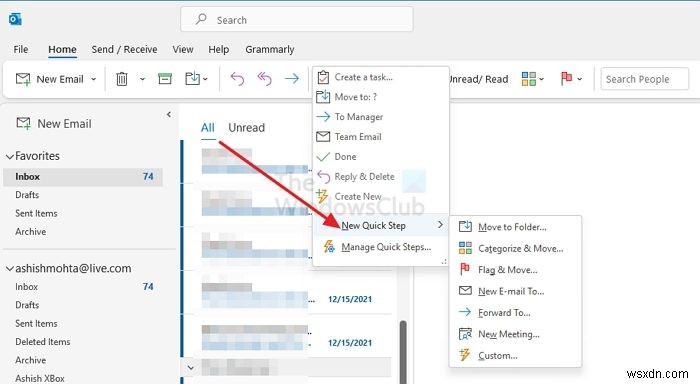The height and width of the screenshot is (384, 700).
Task: Open the Ashish XBox folder
Action: click(x=40, y=378)
